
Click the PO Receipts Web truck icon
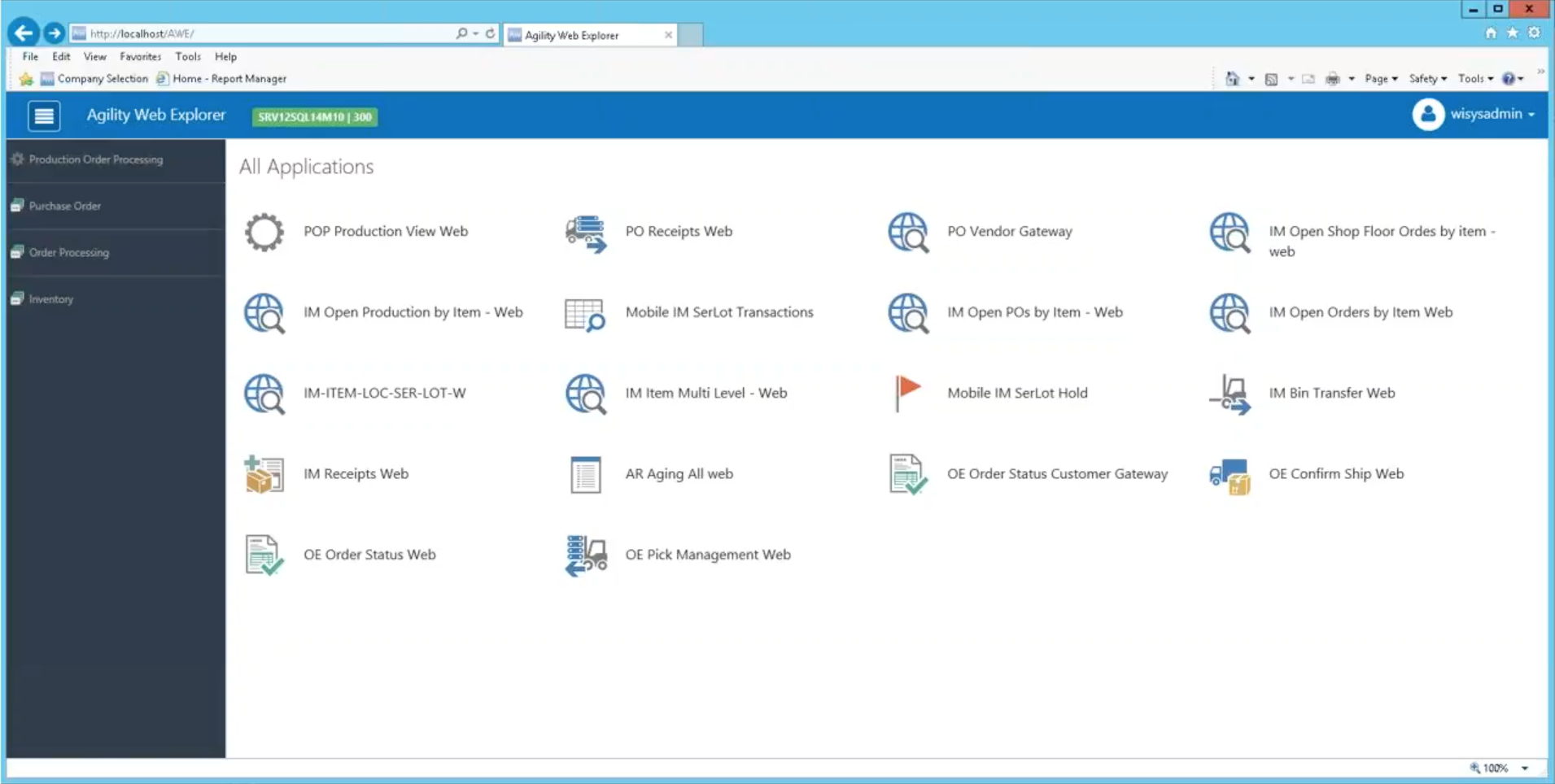(x=586, y=233)
